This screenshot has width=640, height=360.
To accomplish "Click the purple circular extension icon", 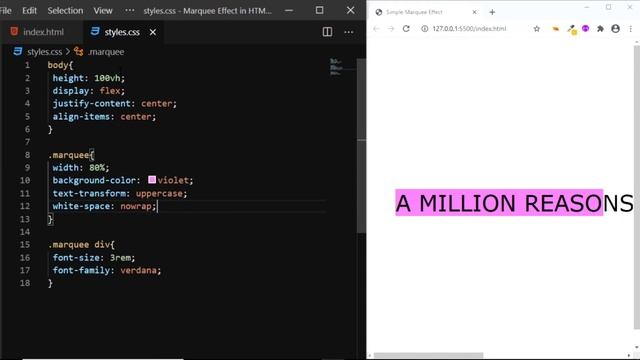I will point(586,28).
